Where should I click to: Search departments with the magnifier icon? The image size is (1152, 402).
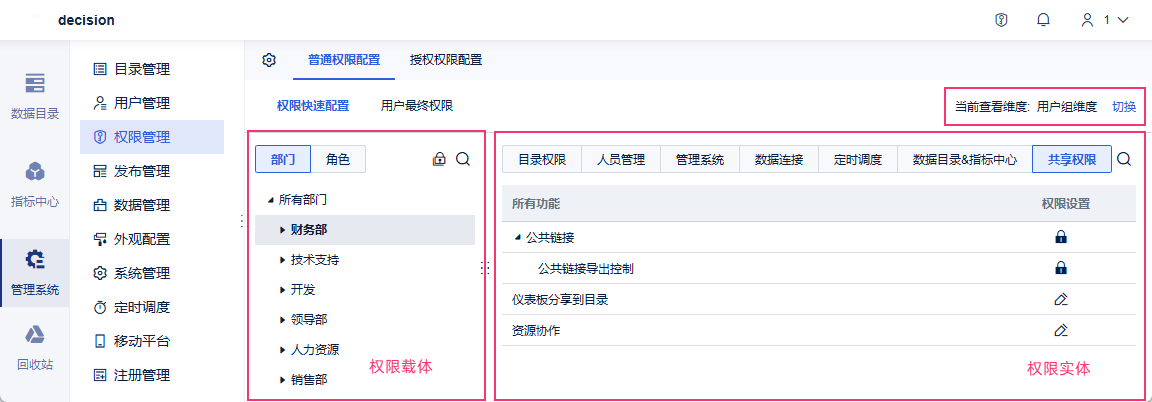(463, 159)
